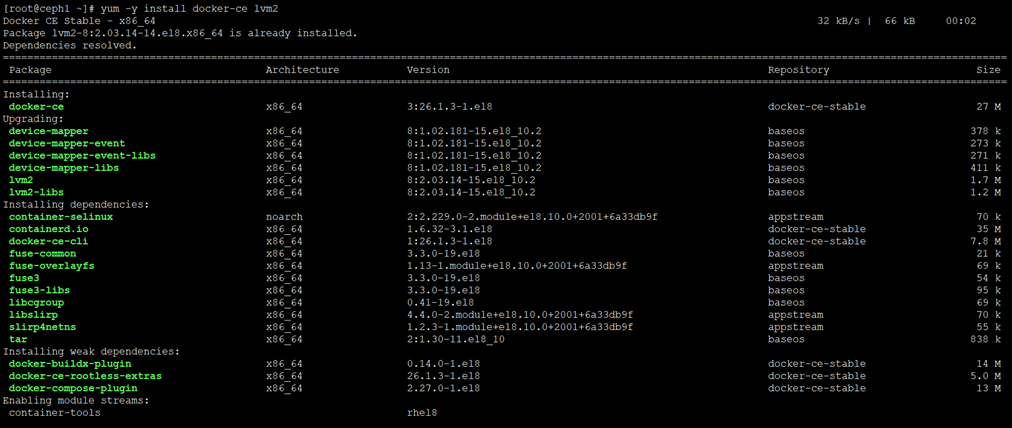Screen dimensions: 1012x428
Task: Click the Size column header
Action: point(988,70)
